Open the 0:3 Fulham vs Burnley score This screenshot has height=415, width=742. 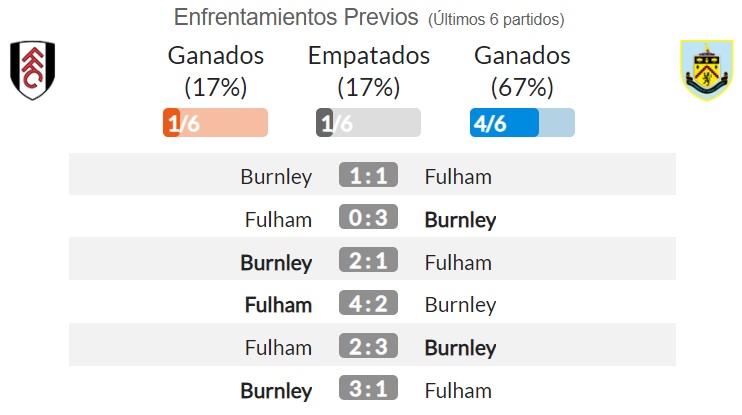click(x=368, y=217)
